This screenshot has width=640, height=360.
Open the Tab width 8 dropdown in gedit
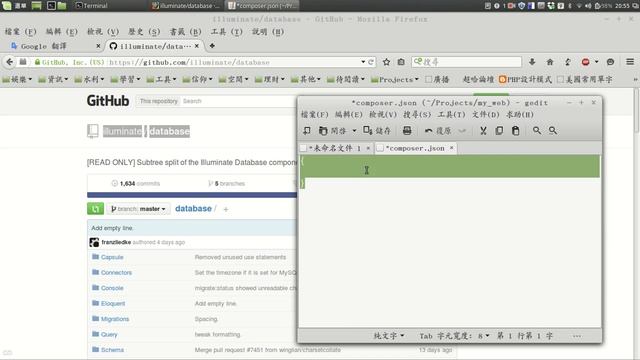(x=454, y=336)
